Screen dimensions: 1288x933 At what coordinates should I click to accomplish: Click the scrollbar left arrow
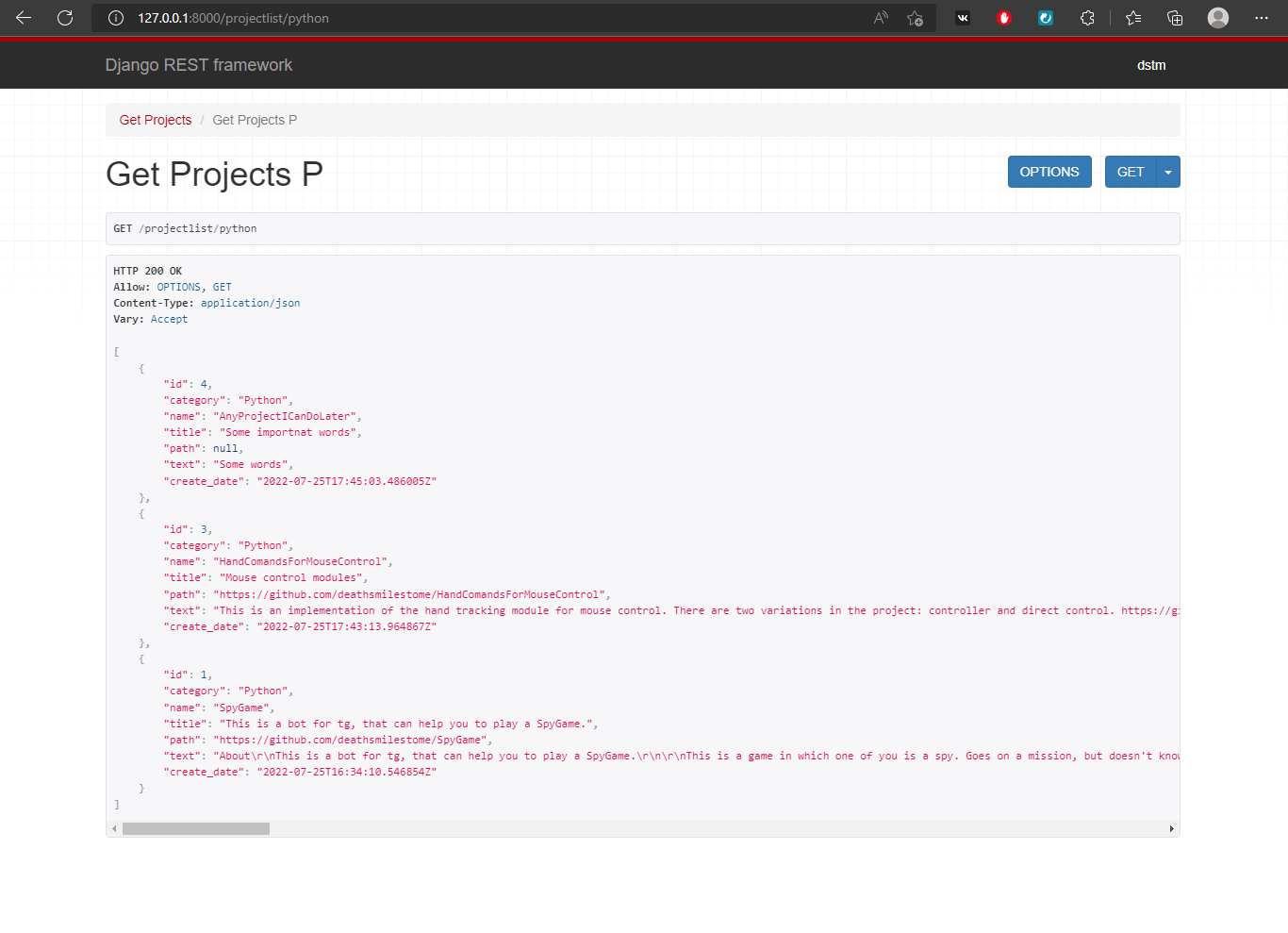114,828
